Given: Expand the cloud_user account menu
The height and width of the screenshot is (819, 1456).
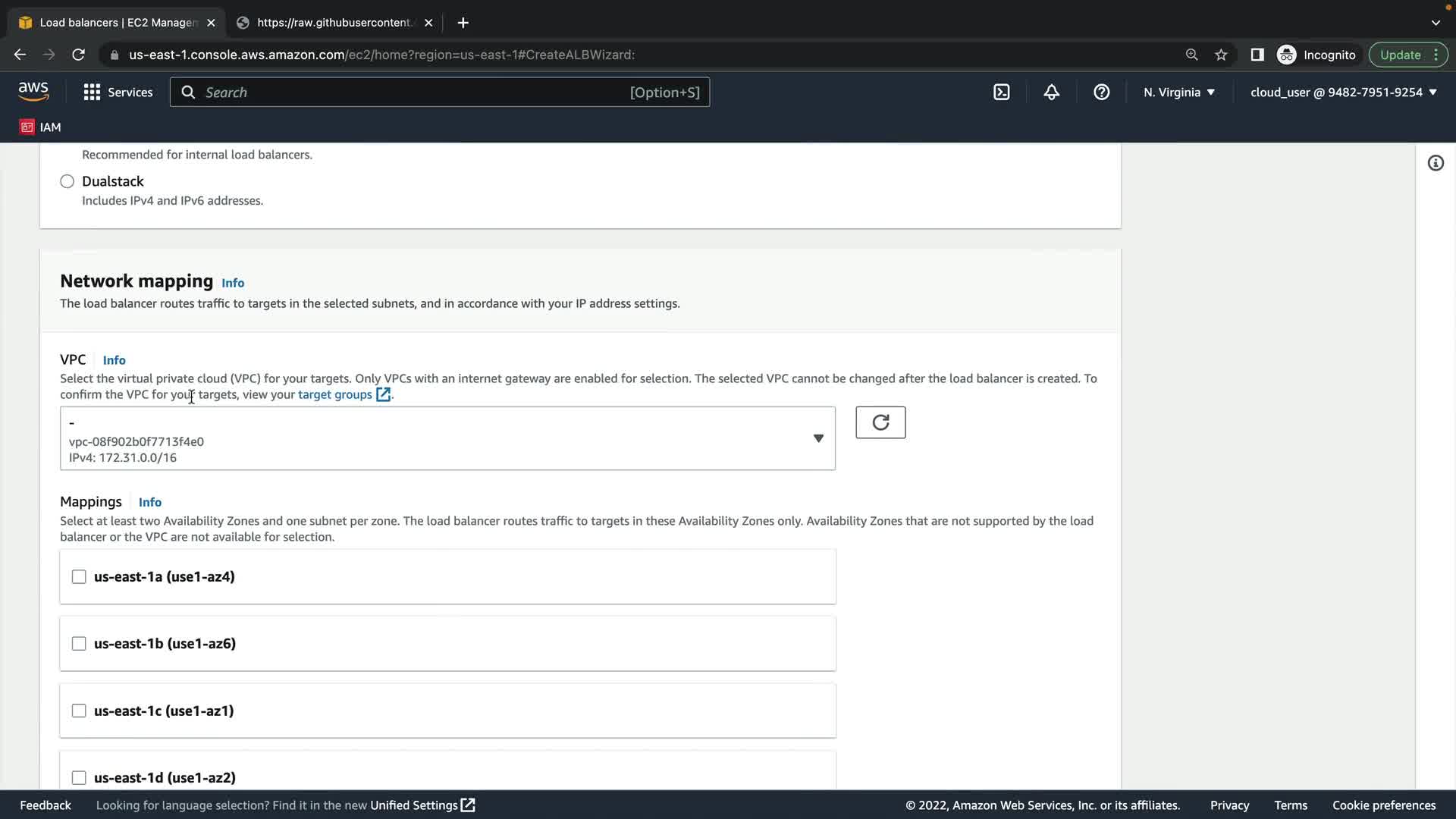Looking at the screenshot, I should pyautogui.click(x=1342, y=93).
